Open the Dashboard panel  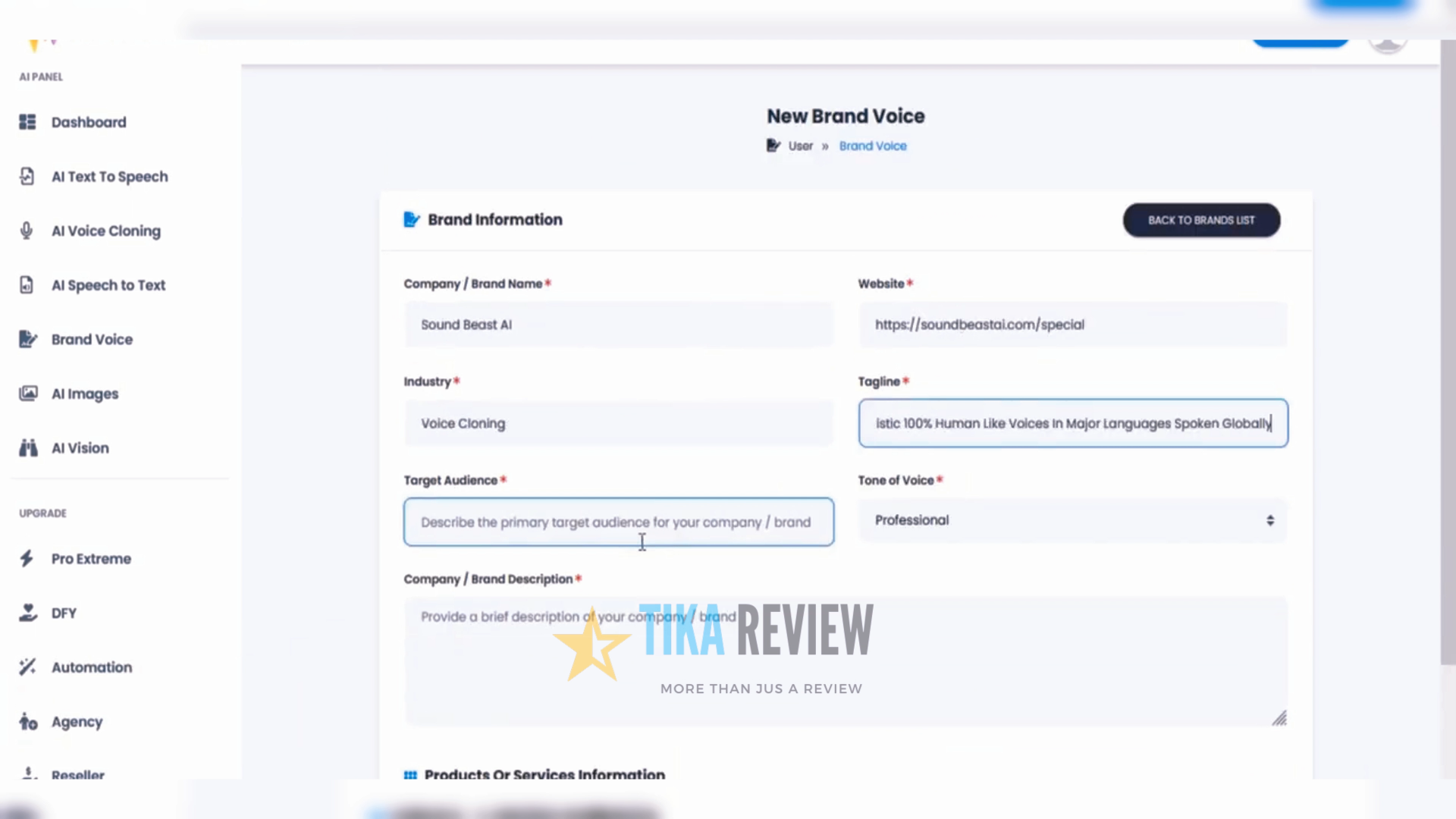click(89, 122)
